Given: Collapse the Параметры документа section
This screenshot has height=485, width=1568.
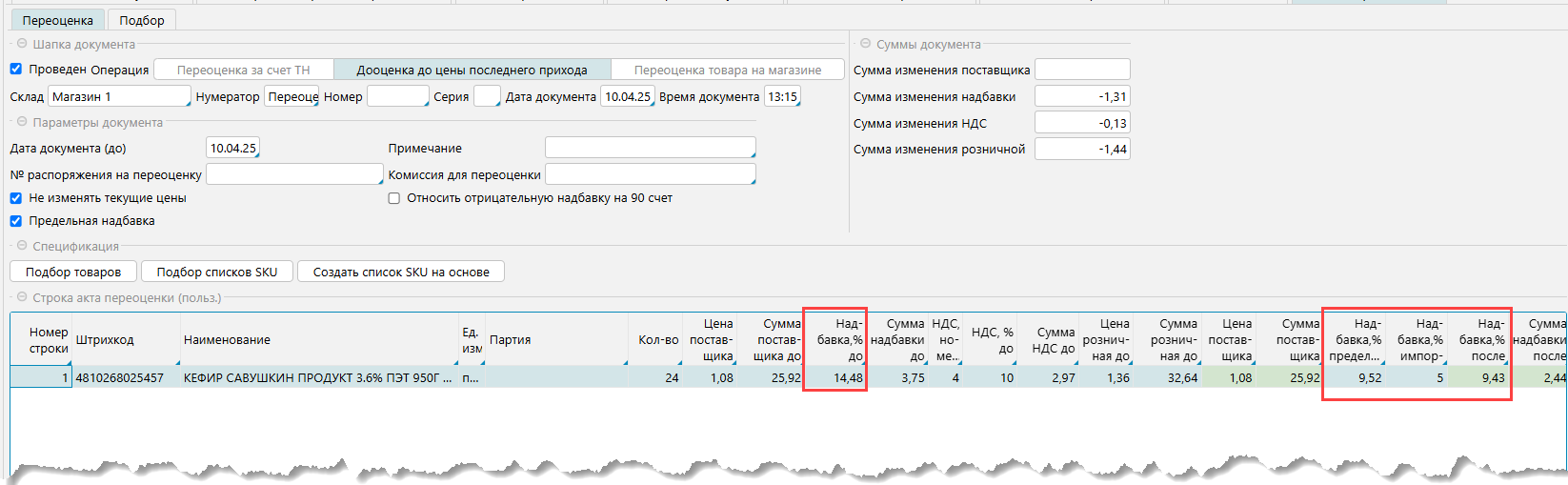Looking at the screenshot, I should 22,122.
